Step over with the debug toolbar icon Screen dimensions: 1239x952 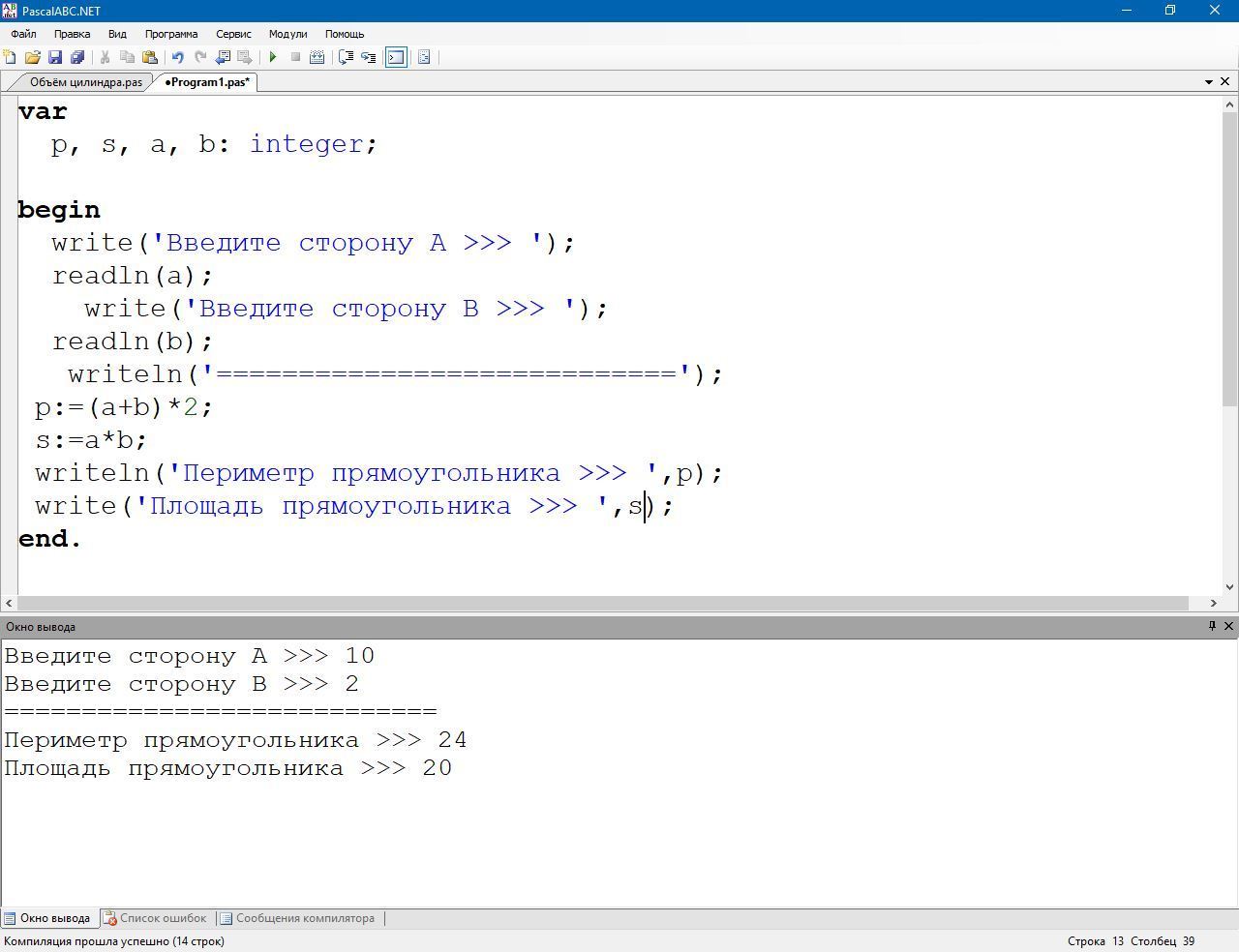coord(346,57)
